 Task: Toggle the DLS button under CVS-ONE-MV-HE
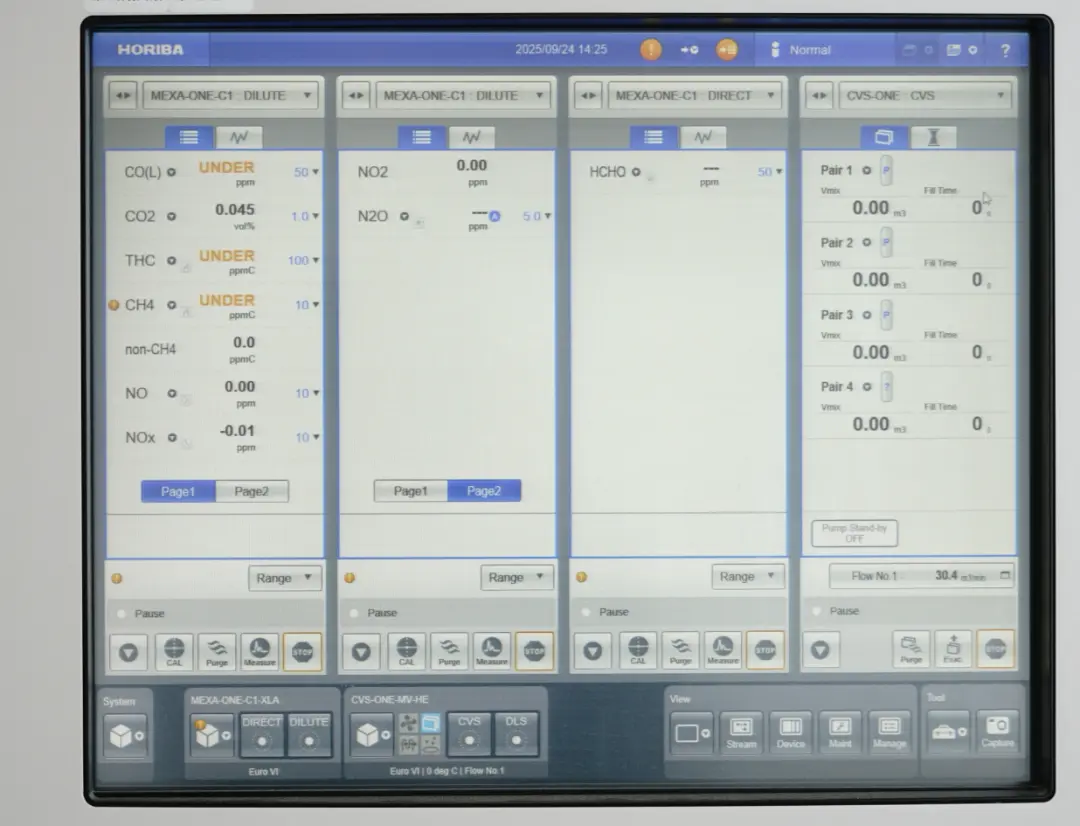click(516, 734)
